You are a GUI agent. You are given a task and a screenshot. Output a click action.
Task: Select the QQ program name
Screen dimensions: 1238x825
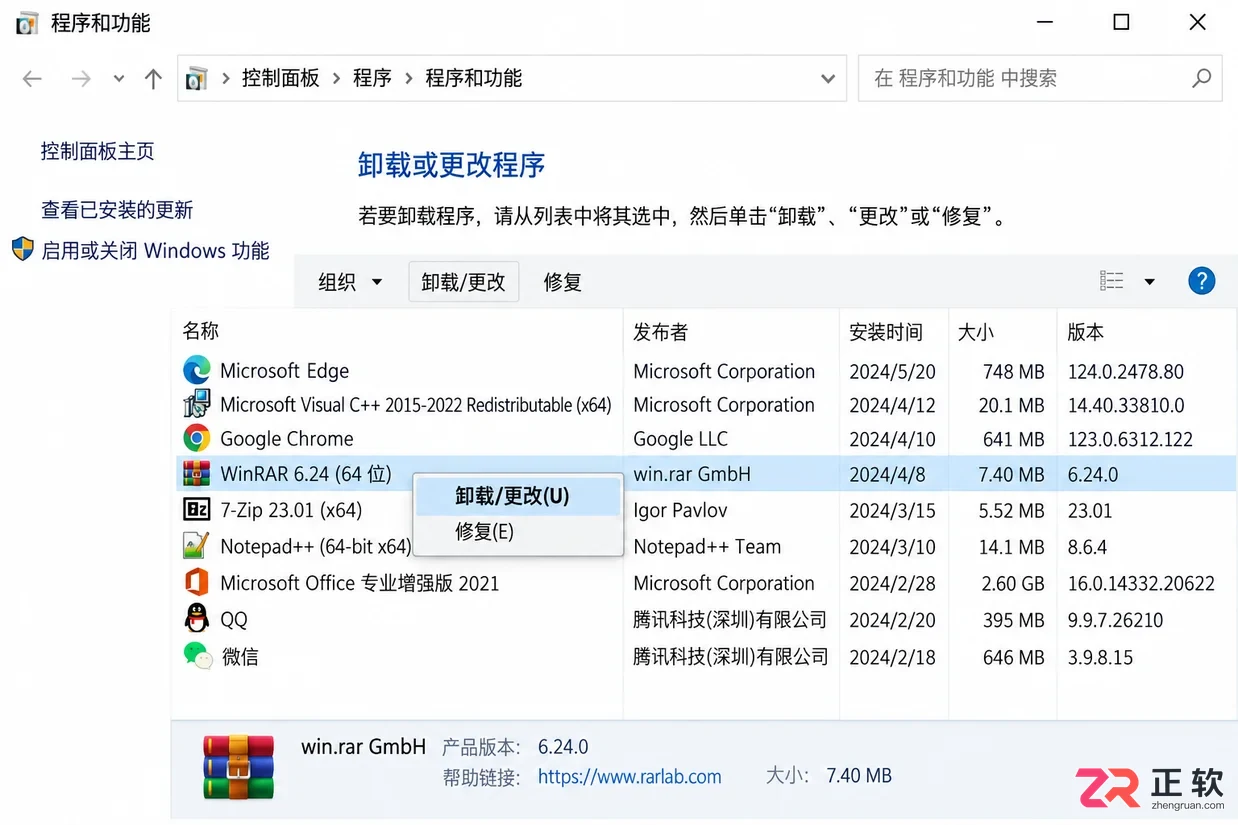coord(233,620)
